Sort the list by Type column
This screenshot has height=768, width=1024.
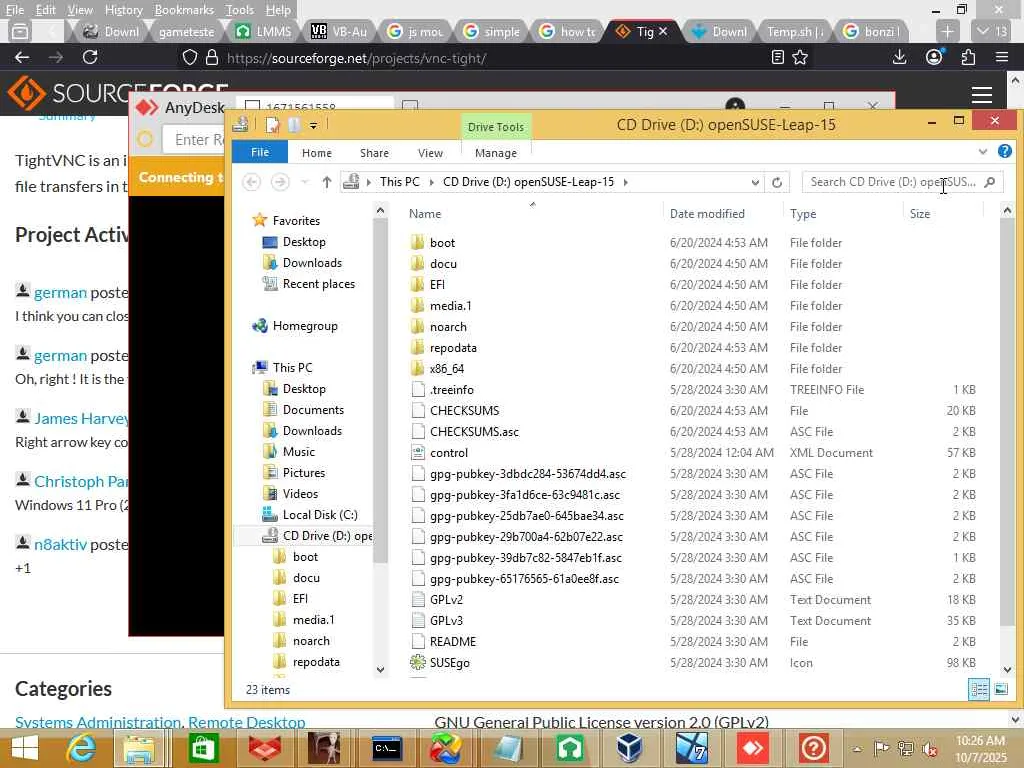(x=803, y=214)
